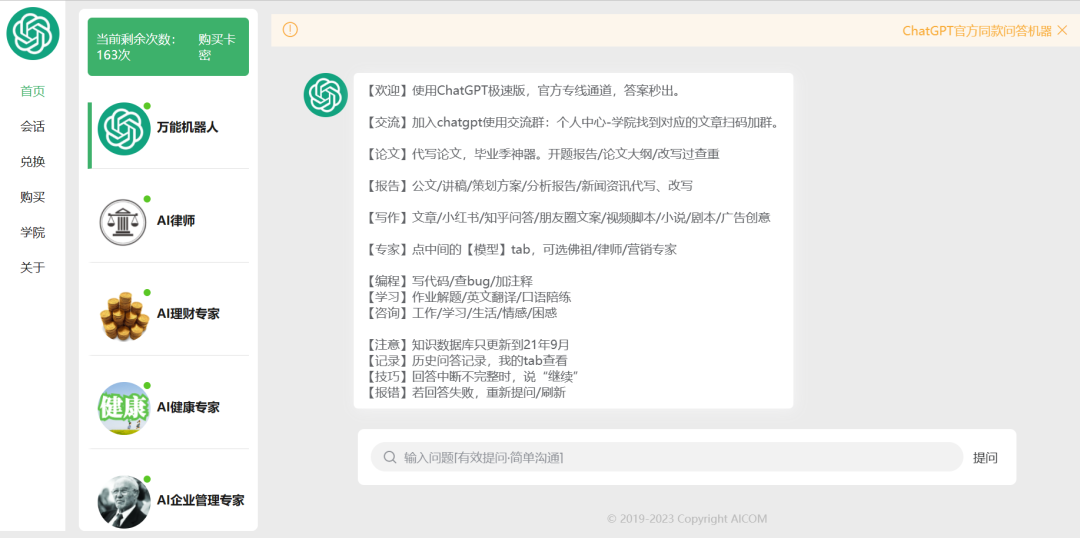Image resolution: width=1080 pixels, height=538 pixels.
Task: Click the search magnifier icon in input
Action: point(389,457)
